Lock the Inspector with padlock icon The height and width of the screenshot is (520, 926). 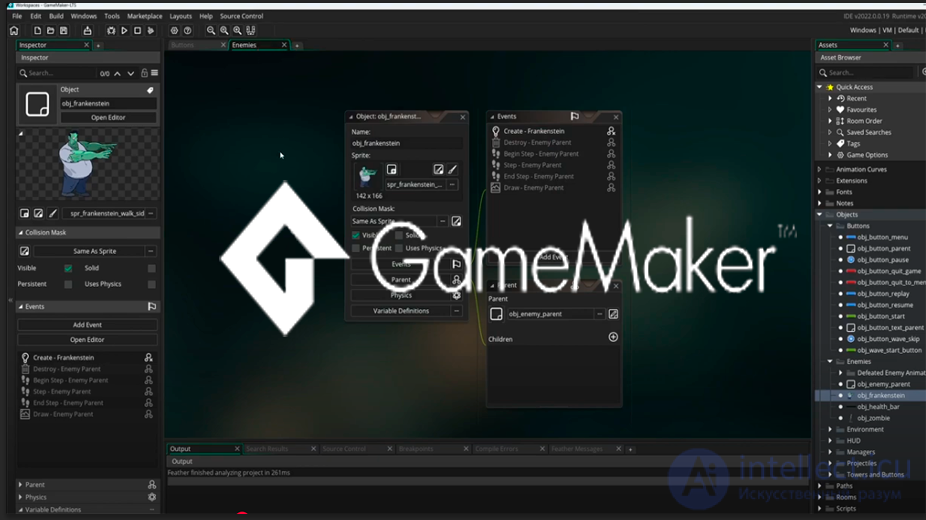[144, 73]
